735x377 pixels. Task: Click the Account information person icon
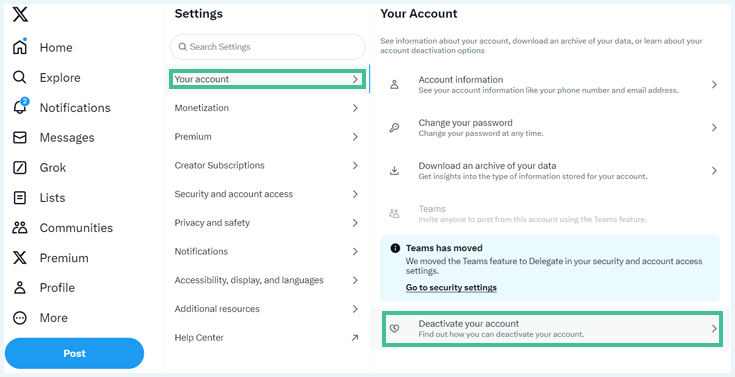coord(394,84)
